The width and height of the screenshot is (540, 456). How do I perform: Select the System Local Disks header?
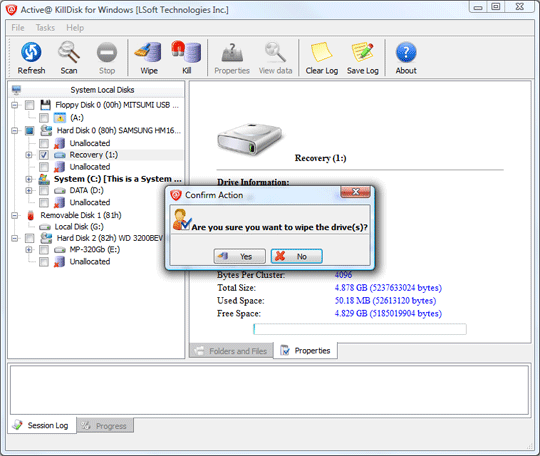96,90
